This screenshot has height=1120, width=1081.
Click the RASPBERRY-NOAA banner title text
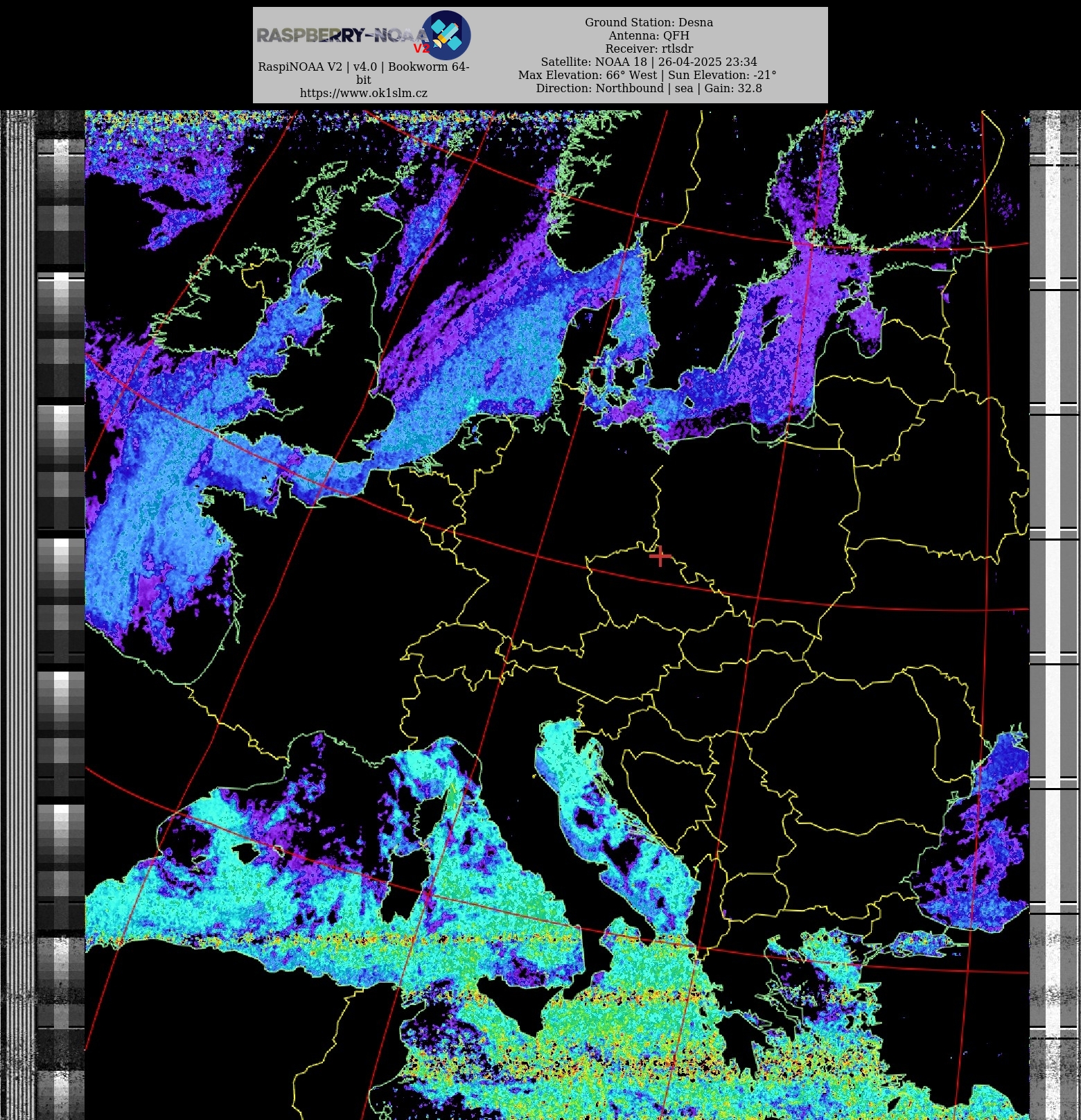[x=343, y=35]
